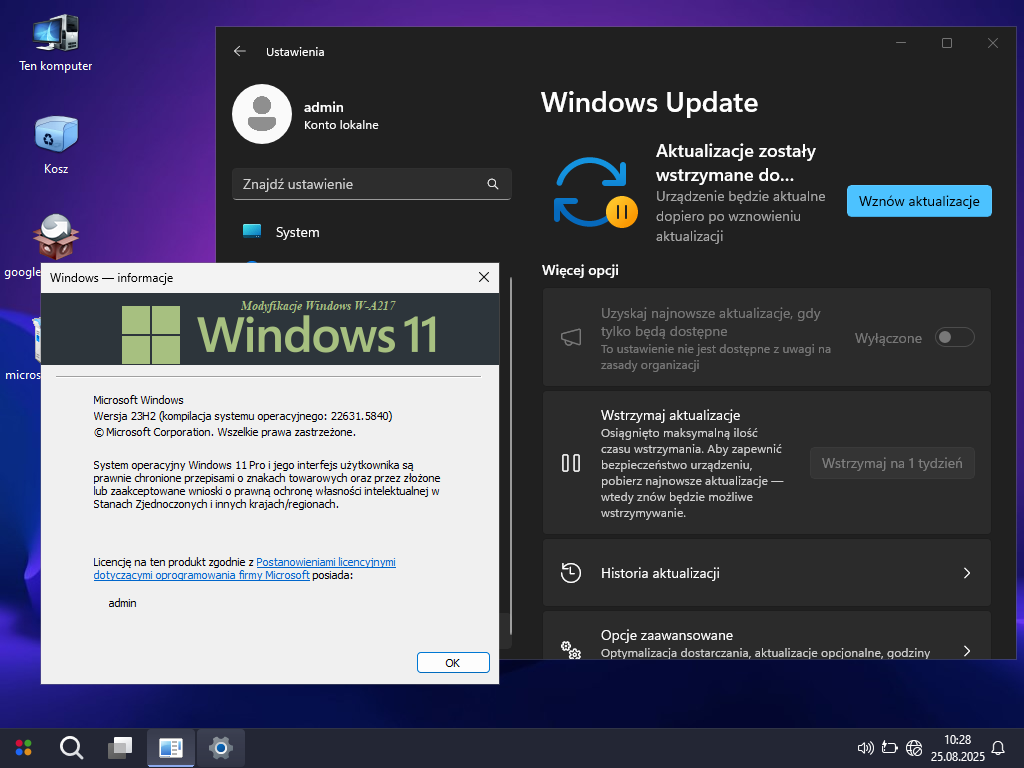The image size is (1024, 768).
Task: Open the Start menu button
Action: coord(23,747)
